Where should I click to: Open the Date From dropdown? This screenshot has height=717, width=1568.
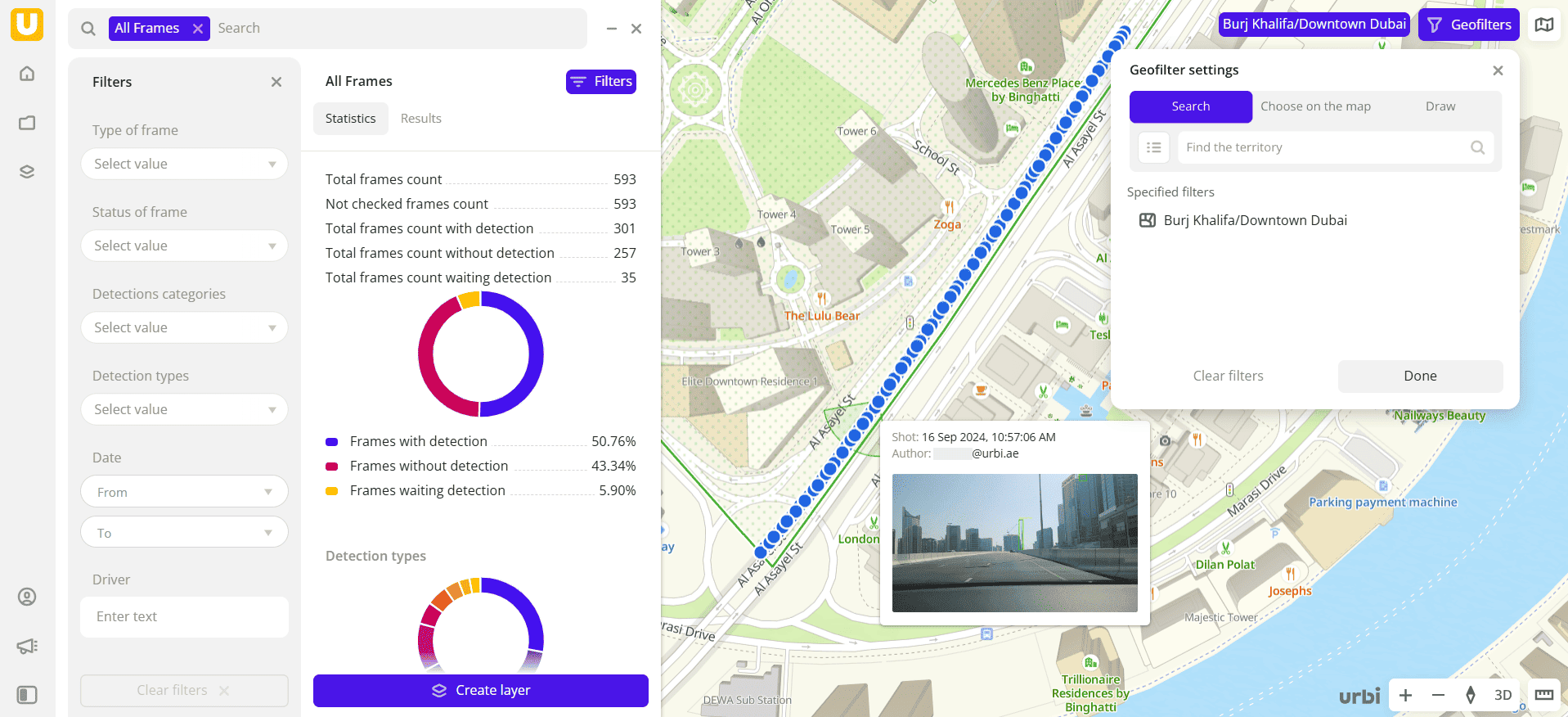click(x=184, y=492)
